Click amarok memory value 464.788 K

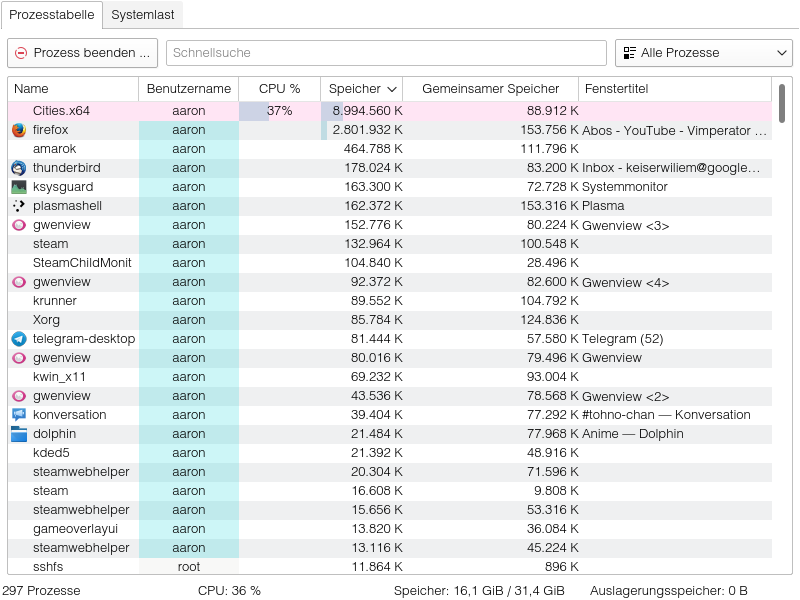(x=373, y=149)
